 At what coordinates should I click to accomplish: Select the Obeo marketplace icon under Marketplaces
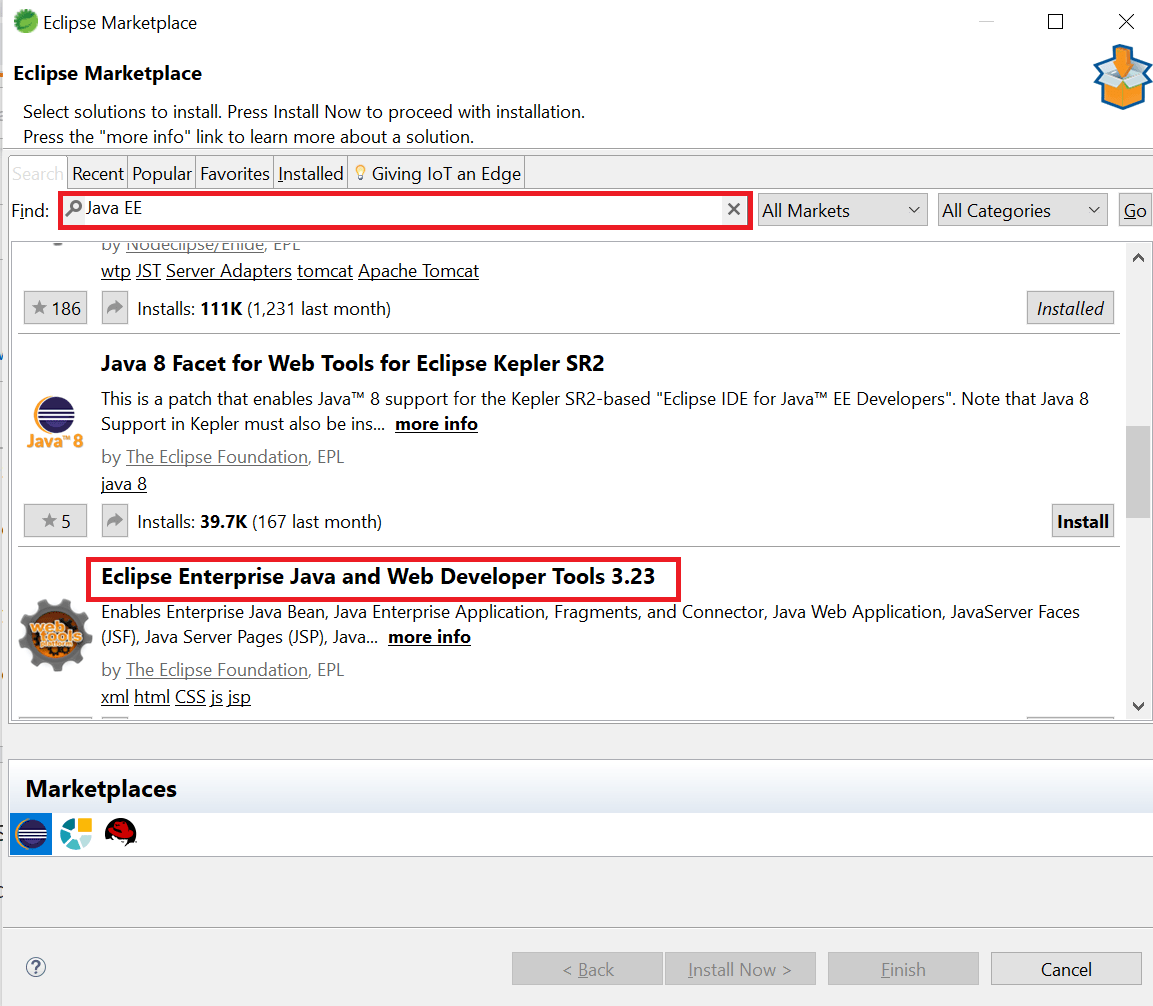(x=76, y=834)
